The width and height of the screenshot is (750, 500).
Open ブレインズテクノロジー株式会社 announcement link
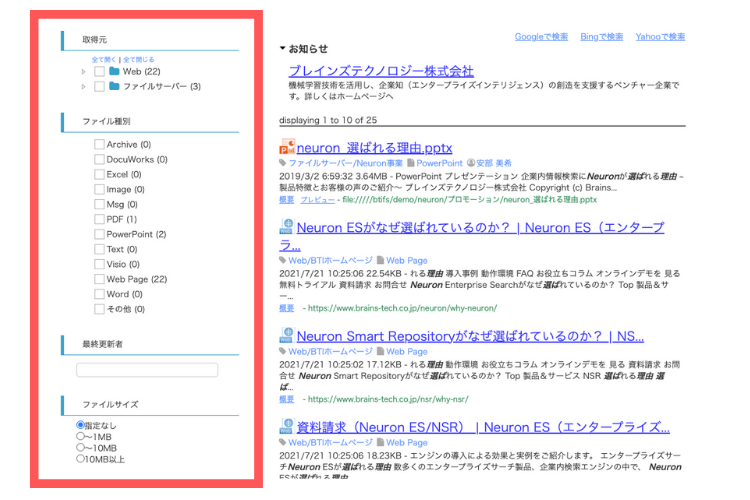381,71
